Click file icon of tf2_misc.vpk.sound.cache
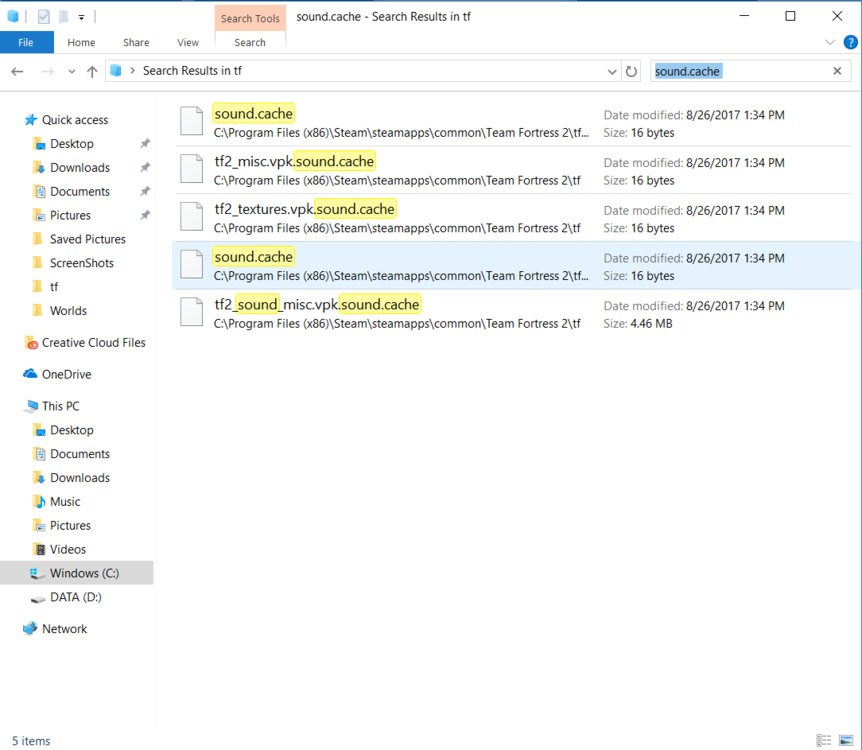Viewport: 862px width, 750px height. [x=192, y=169]
